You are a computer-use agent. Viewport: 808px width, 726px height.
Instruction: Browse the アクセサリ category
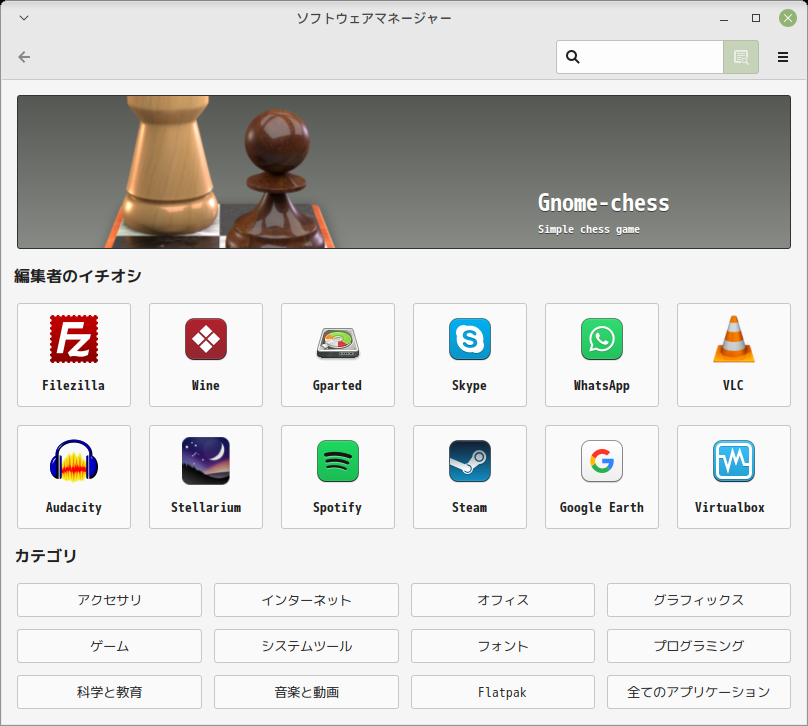click(109, 600)
